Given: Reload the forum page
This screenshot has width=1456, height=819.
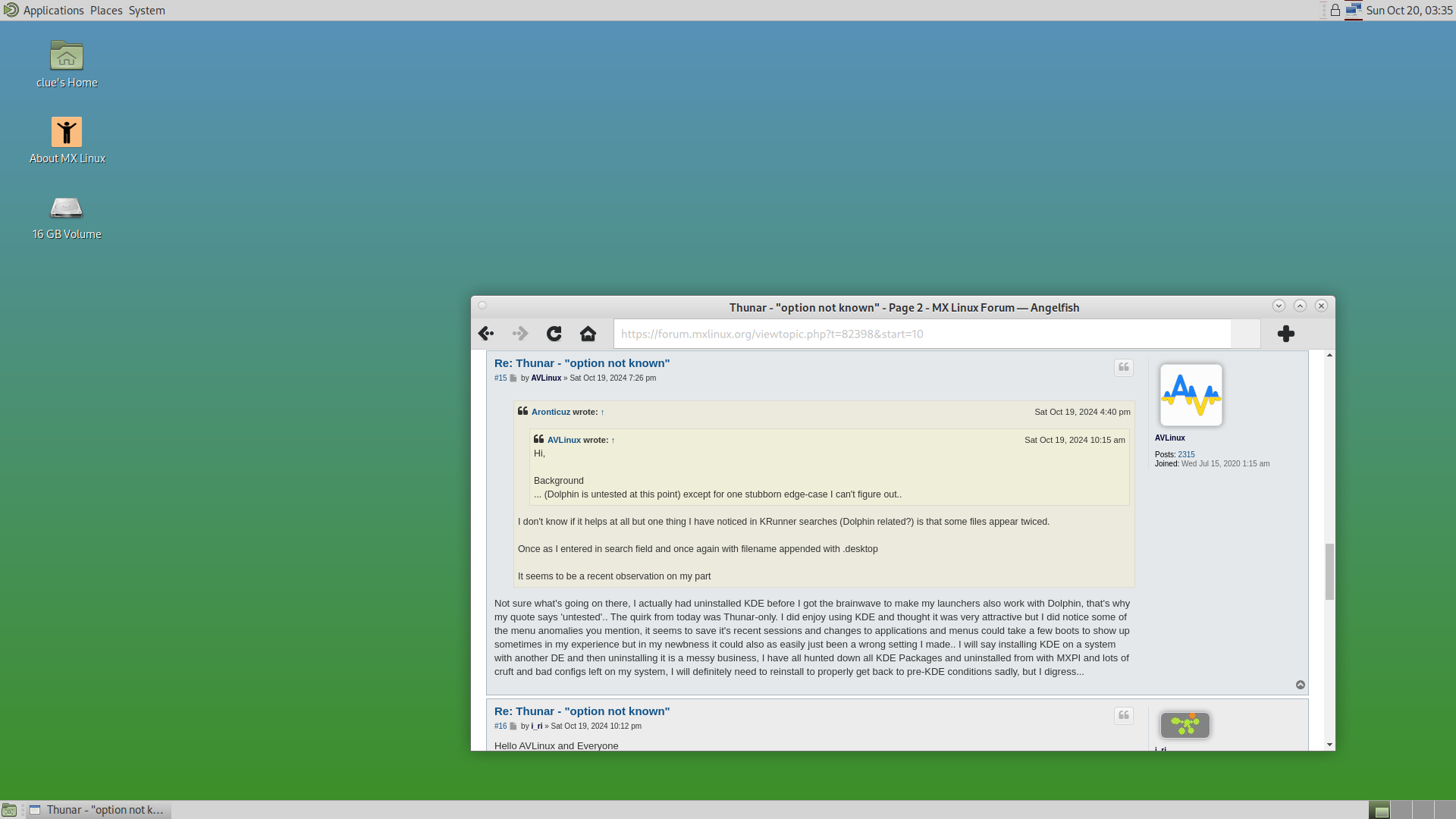Looking at the screenshot, I should tap(554, 334).
